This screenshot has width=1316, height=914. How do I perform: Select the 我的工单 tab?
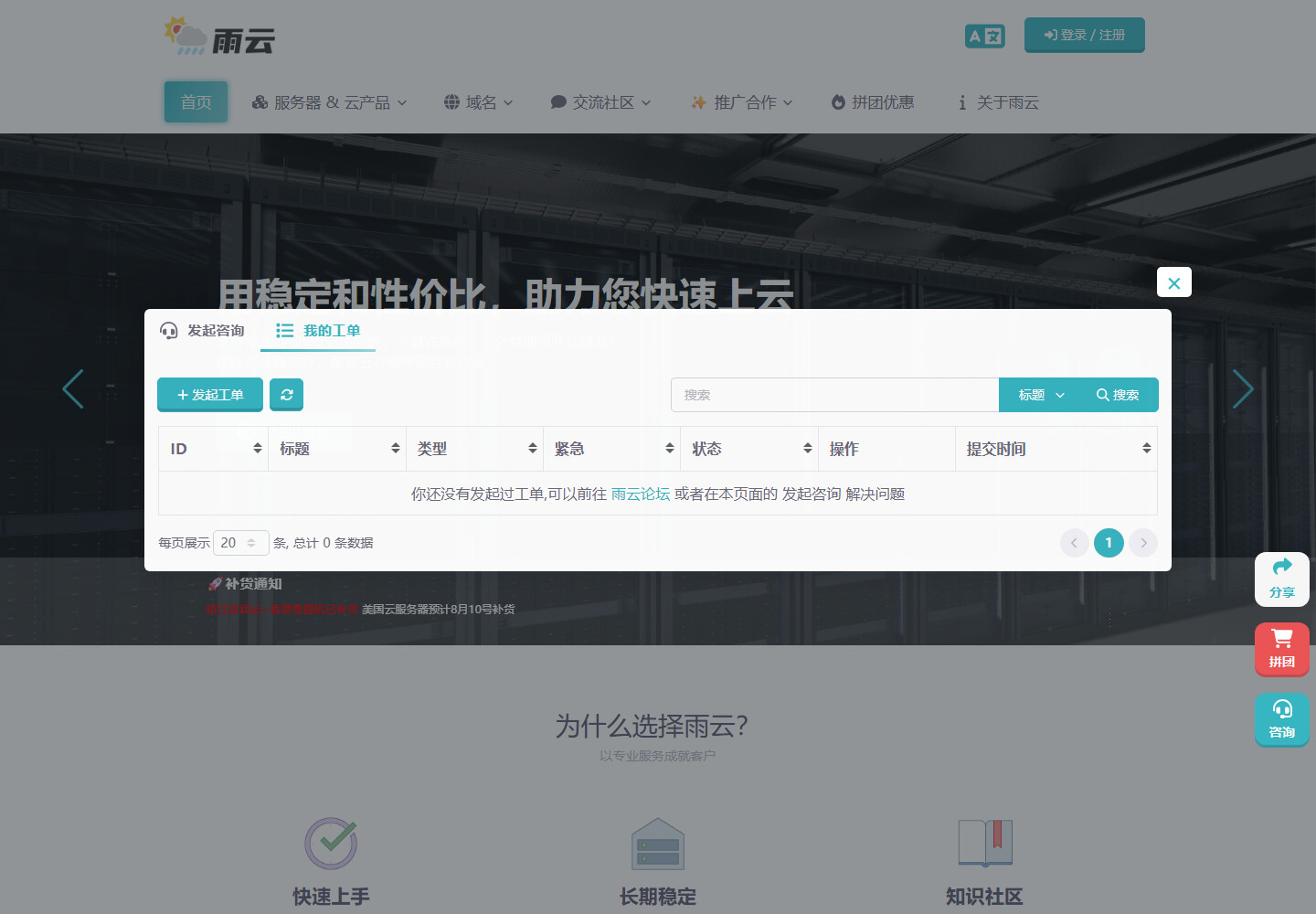tap(318, 331)
